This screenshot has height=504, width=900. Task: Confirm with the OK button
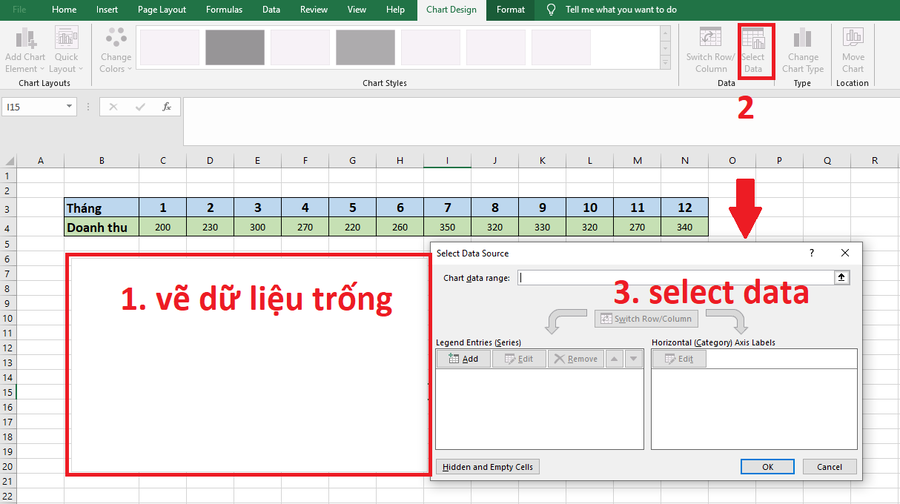tap(767, 467)
